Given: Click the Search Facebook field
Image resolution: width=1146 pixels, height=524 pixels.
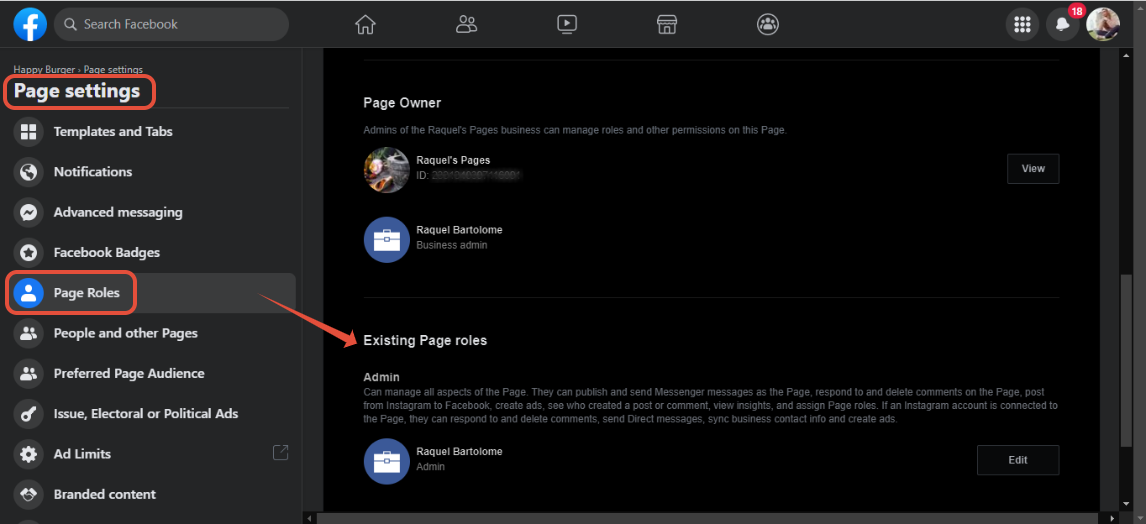Looking at the screenshot, I should [172, 24].
